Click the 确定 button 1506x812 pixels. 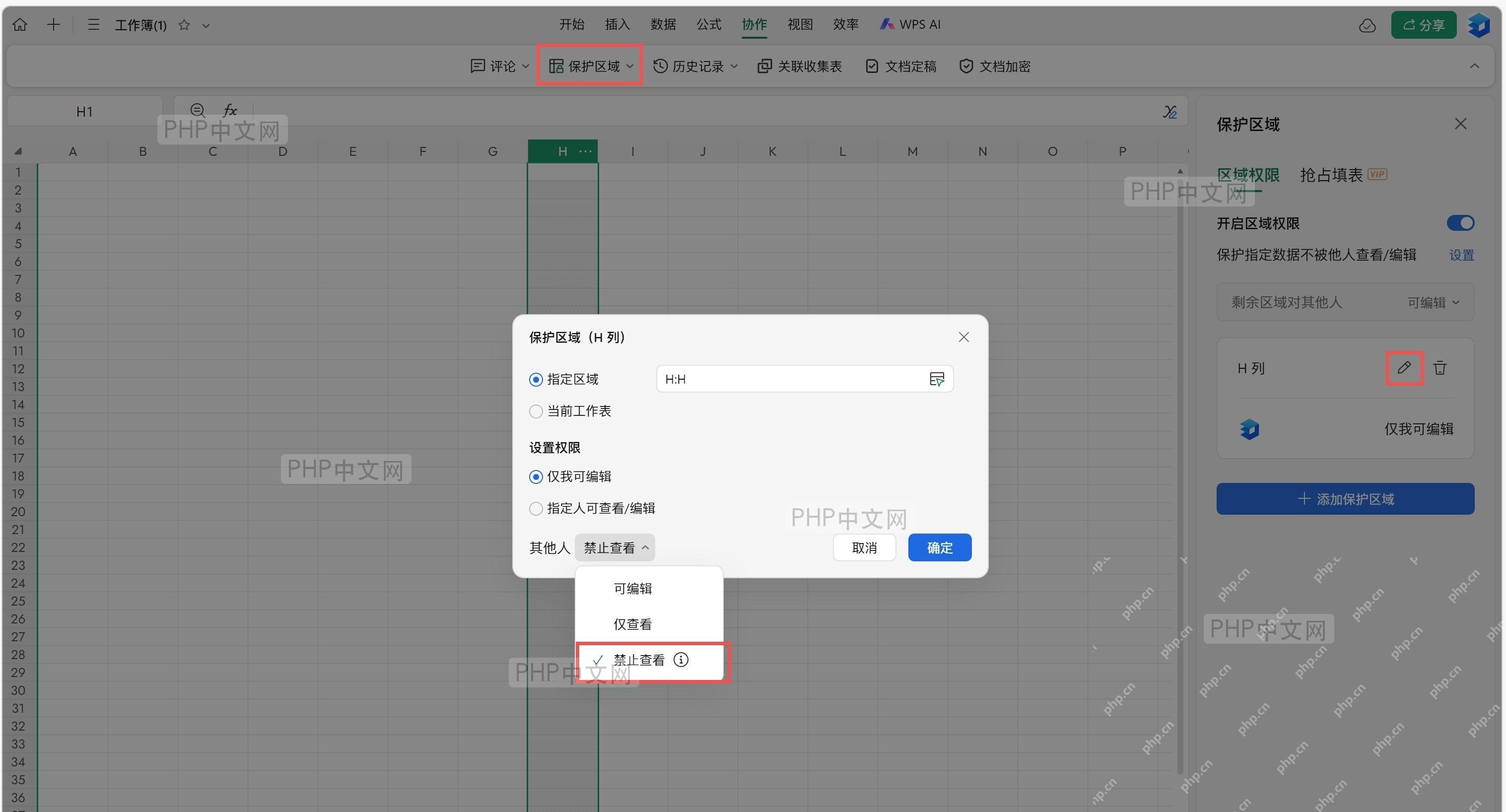coord(940,547)
